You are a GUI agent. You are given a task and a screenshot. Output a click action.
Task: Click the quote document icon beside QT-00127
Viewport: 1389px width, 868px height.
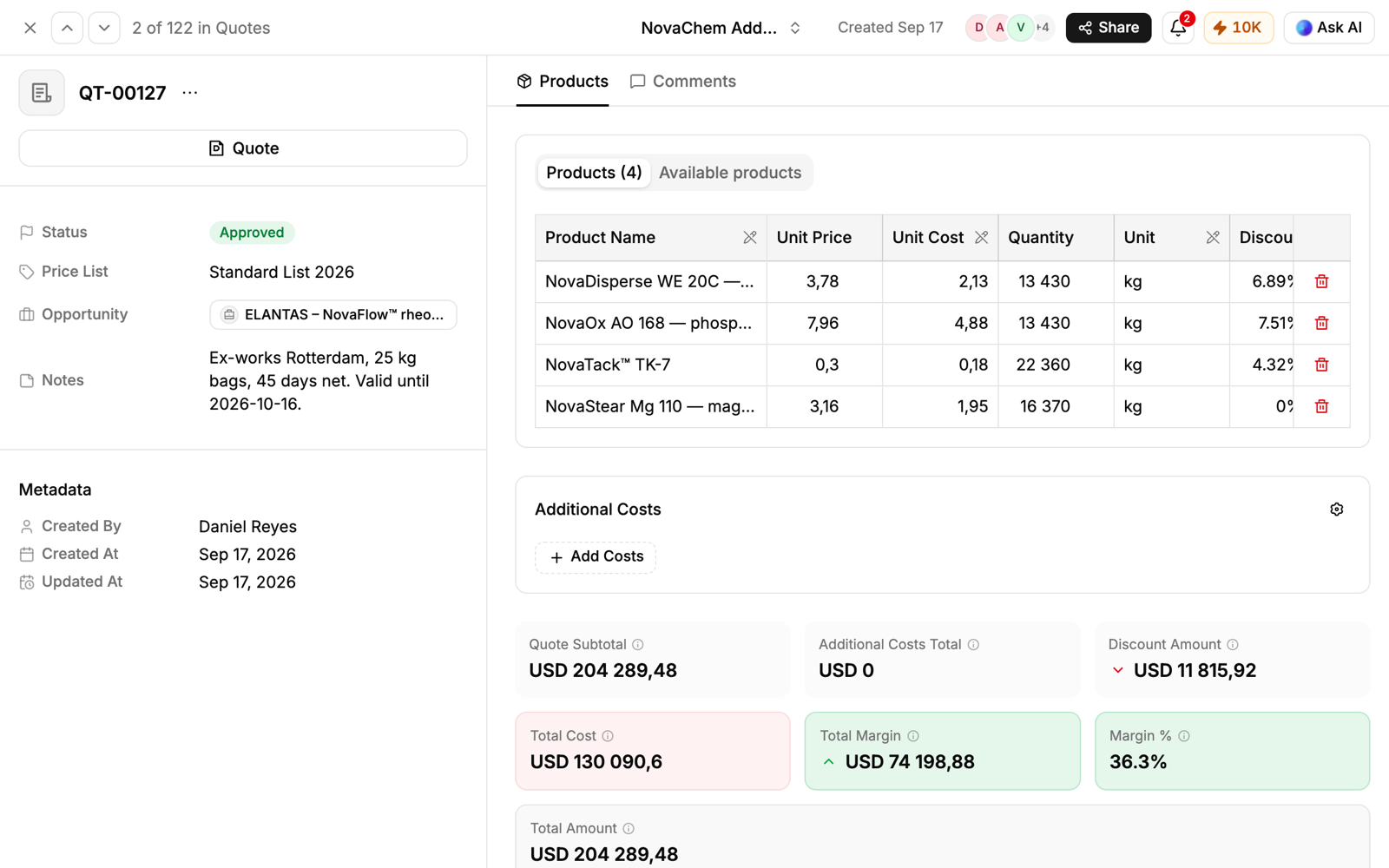[x=42, y=93]
